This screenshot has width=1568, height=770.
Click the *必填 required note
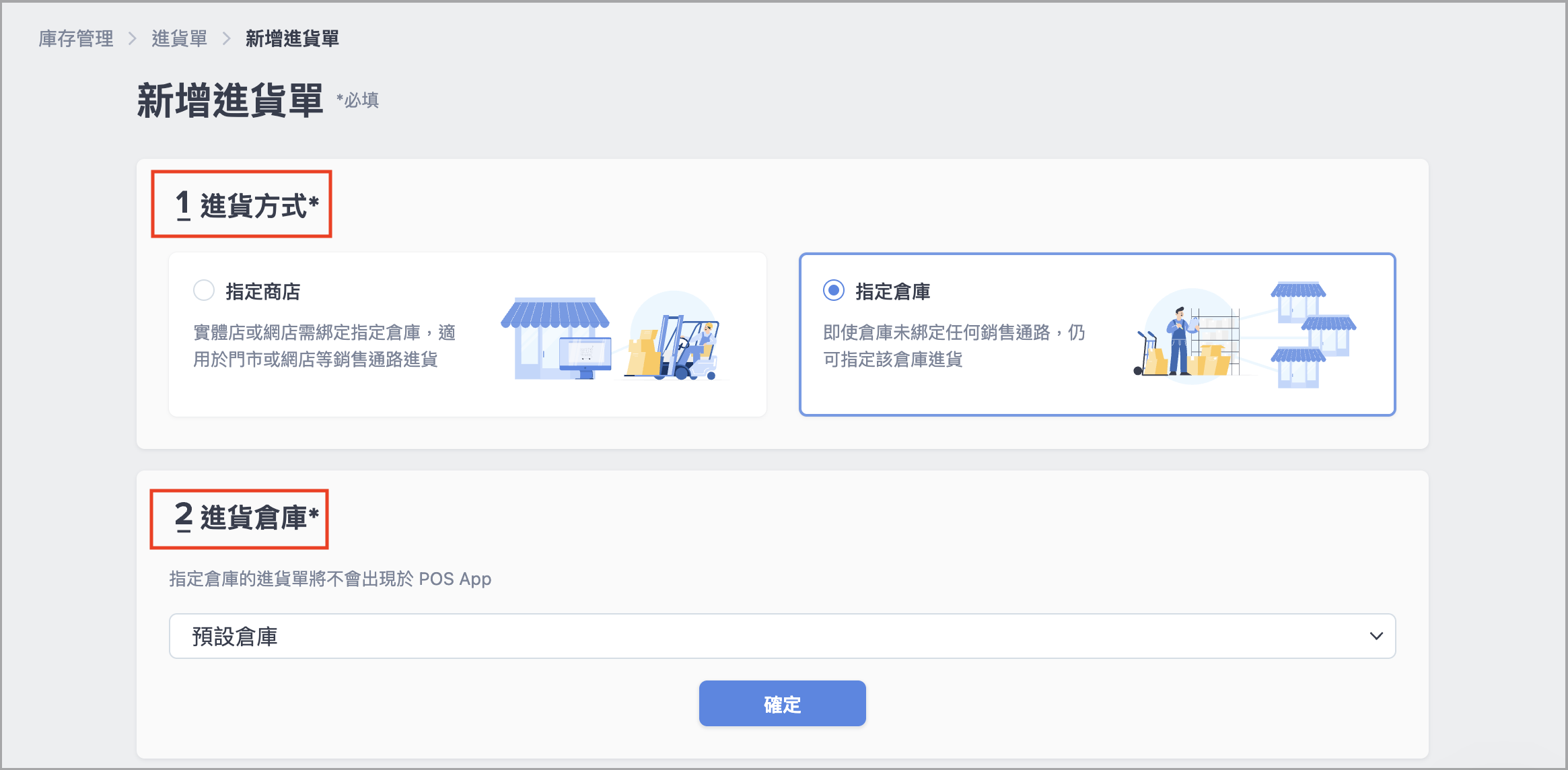(x=357, y=100)
